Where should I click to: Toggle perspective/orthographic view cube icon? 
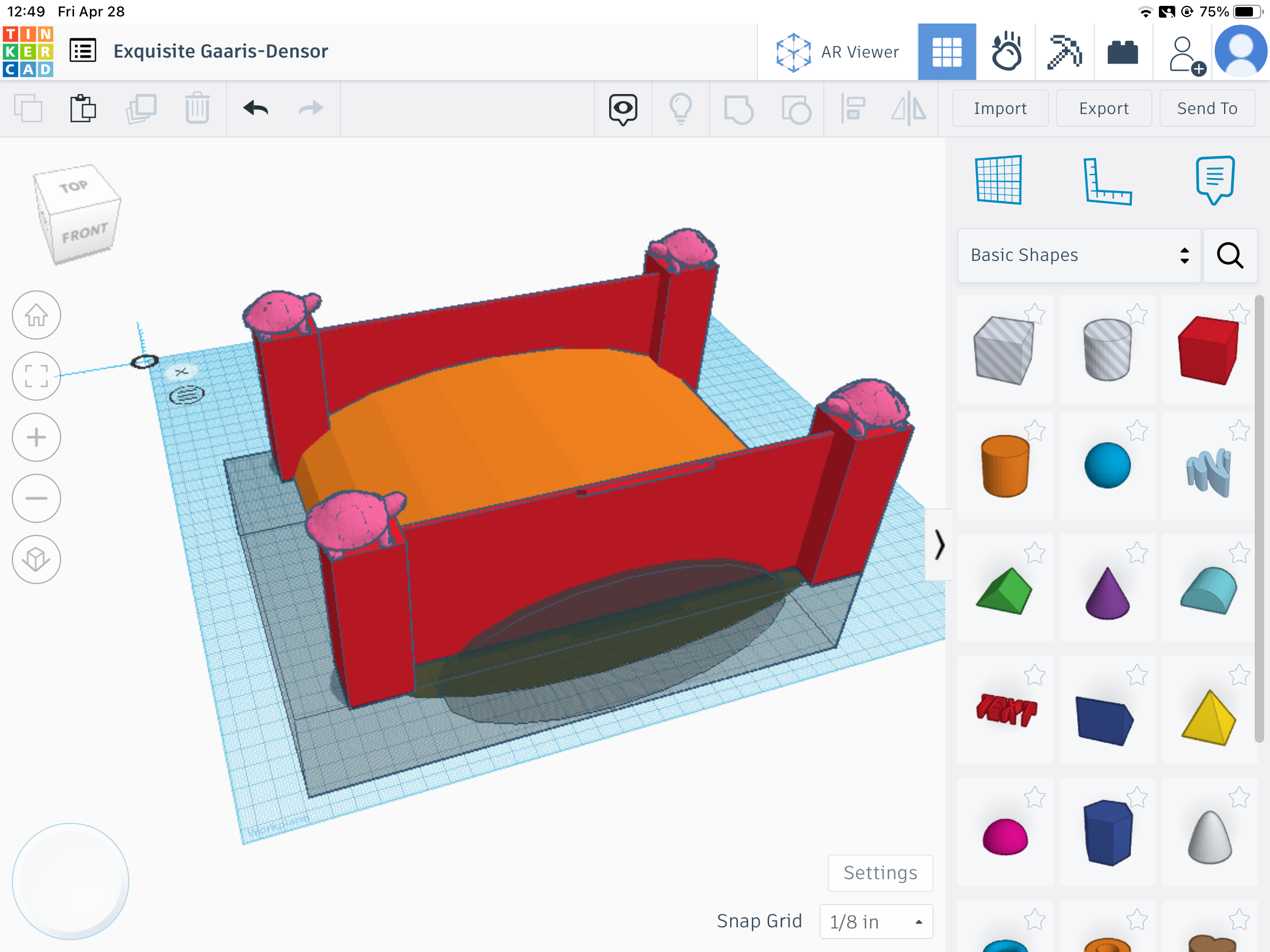36,559
